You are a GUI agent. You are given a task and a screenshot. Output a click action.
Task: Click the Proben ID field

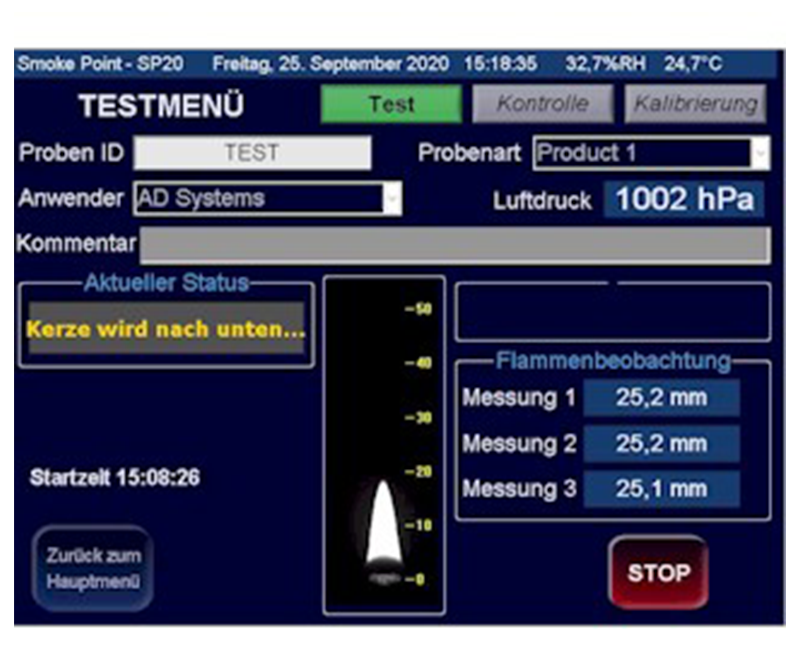[x=252, y=153]
